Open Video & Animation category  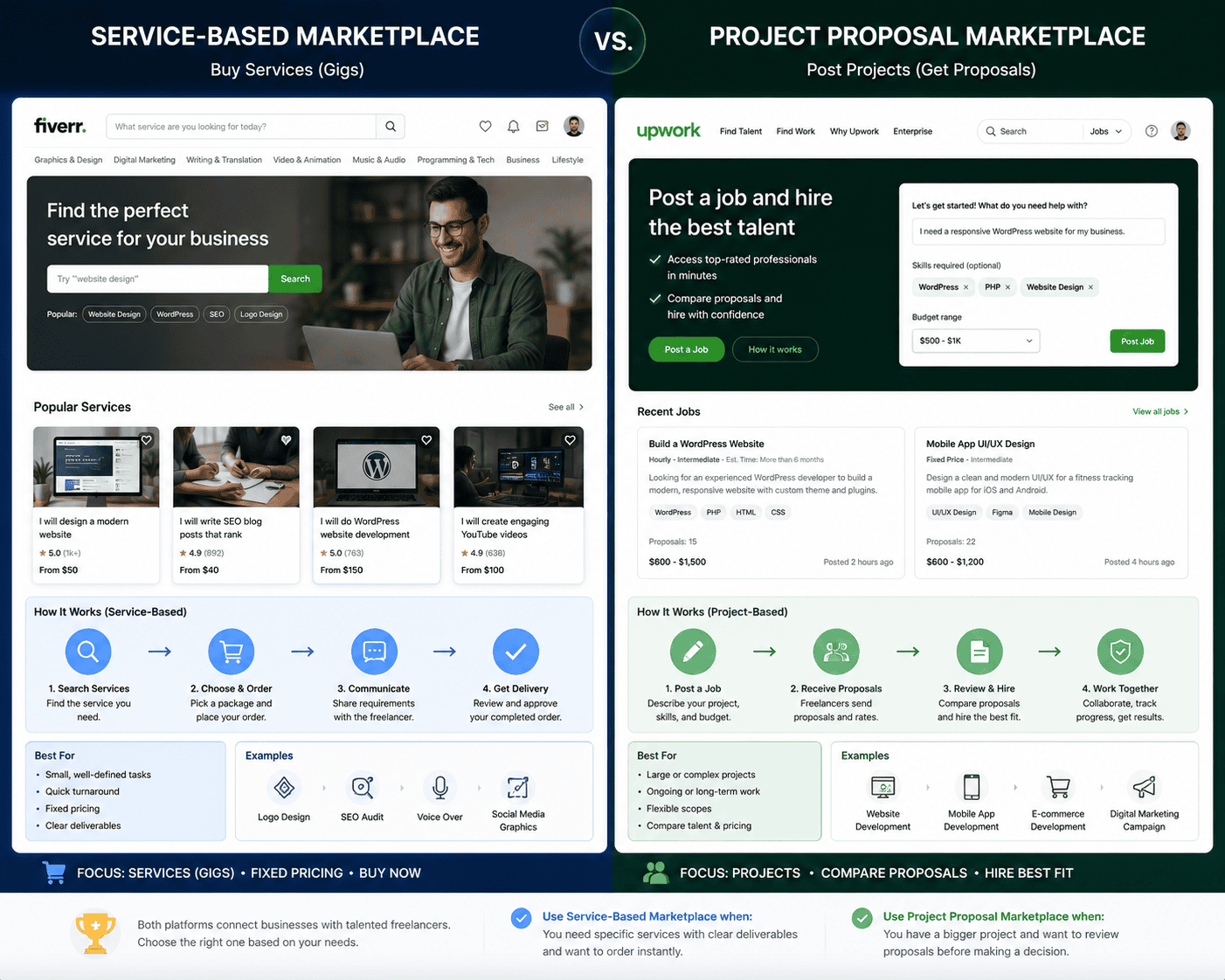(x=307, y=160)
